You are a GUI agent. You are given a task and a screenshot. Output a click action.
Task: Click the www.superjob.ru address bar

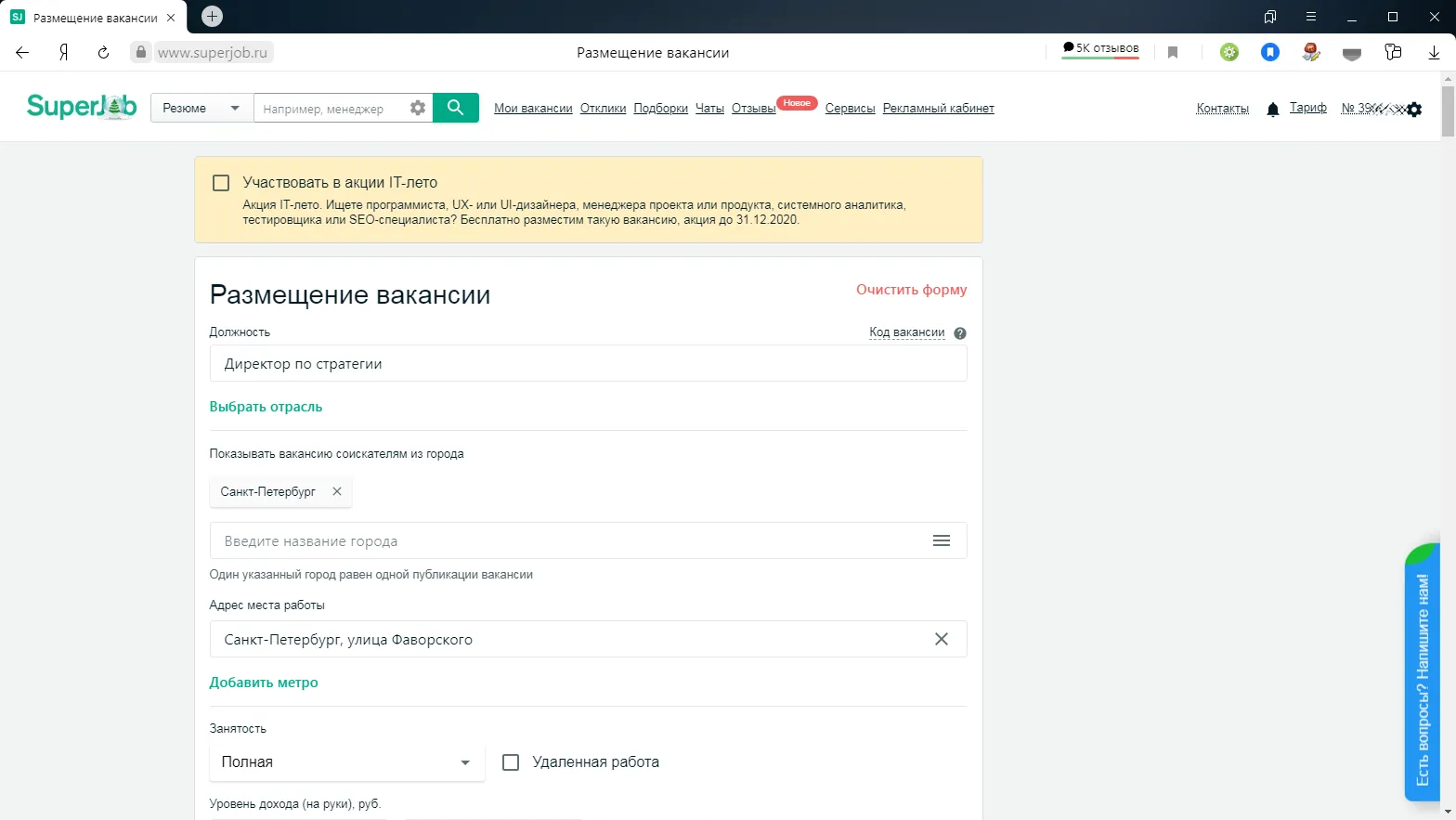click(x=213, y=53)
